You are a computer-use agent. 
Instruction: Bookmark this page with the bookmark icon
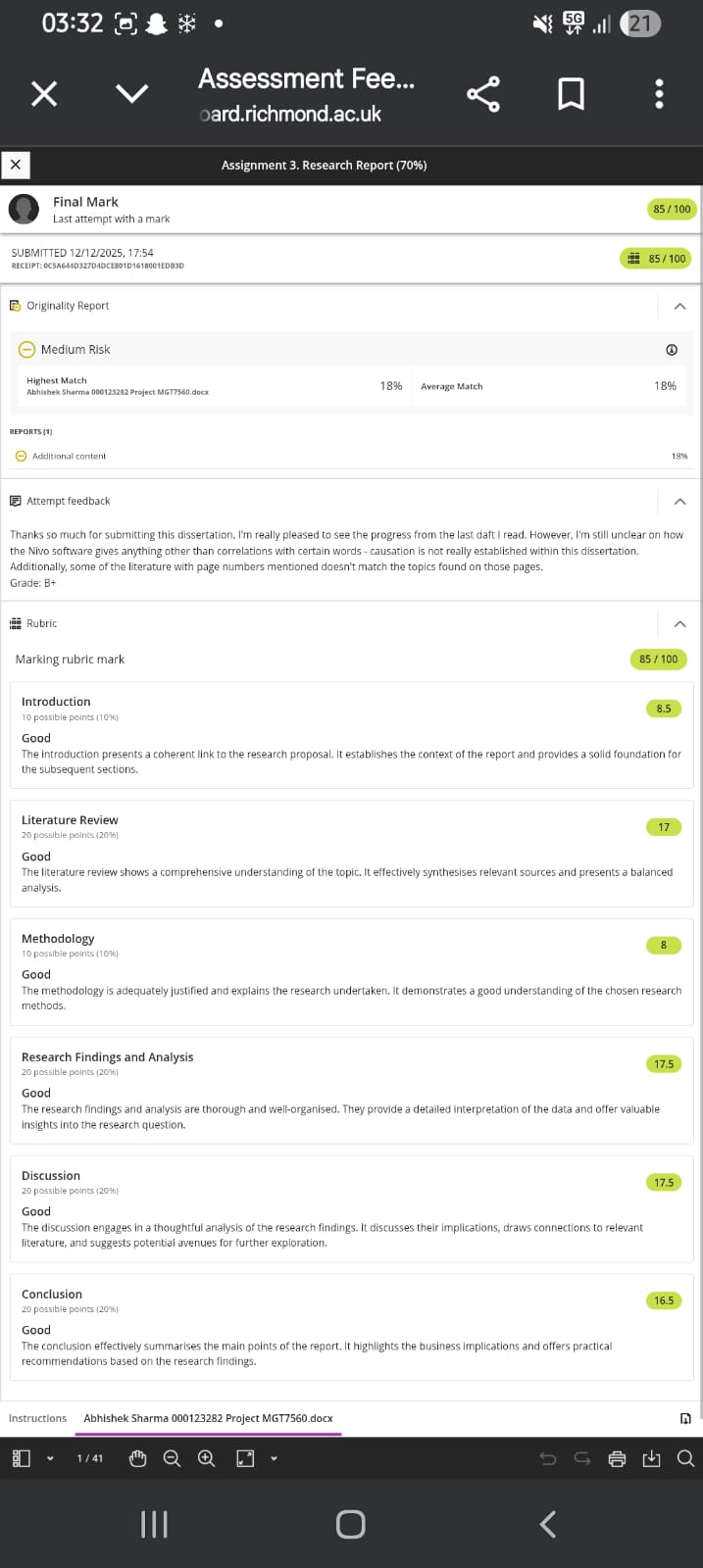pyautogui.click(x=571, y=94)
